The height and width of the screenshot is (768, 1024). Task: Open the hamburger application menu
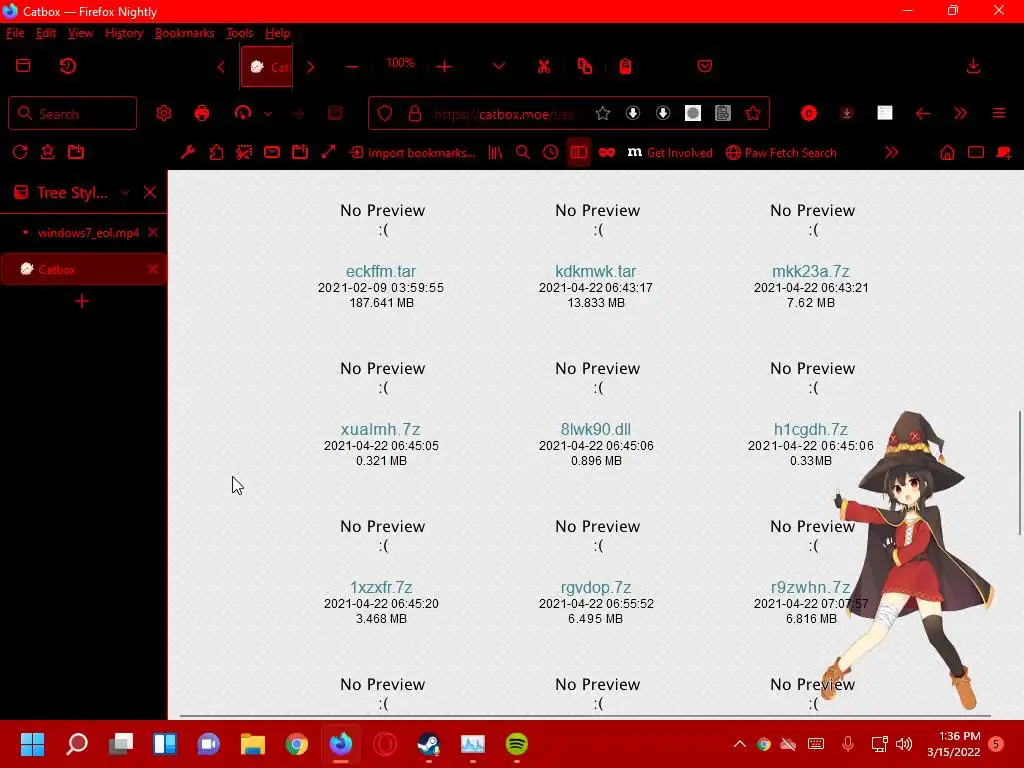(x=999, y=114)
